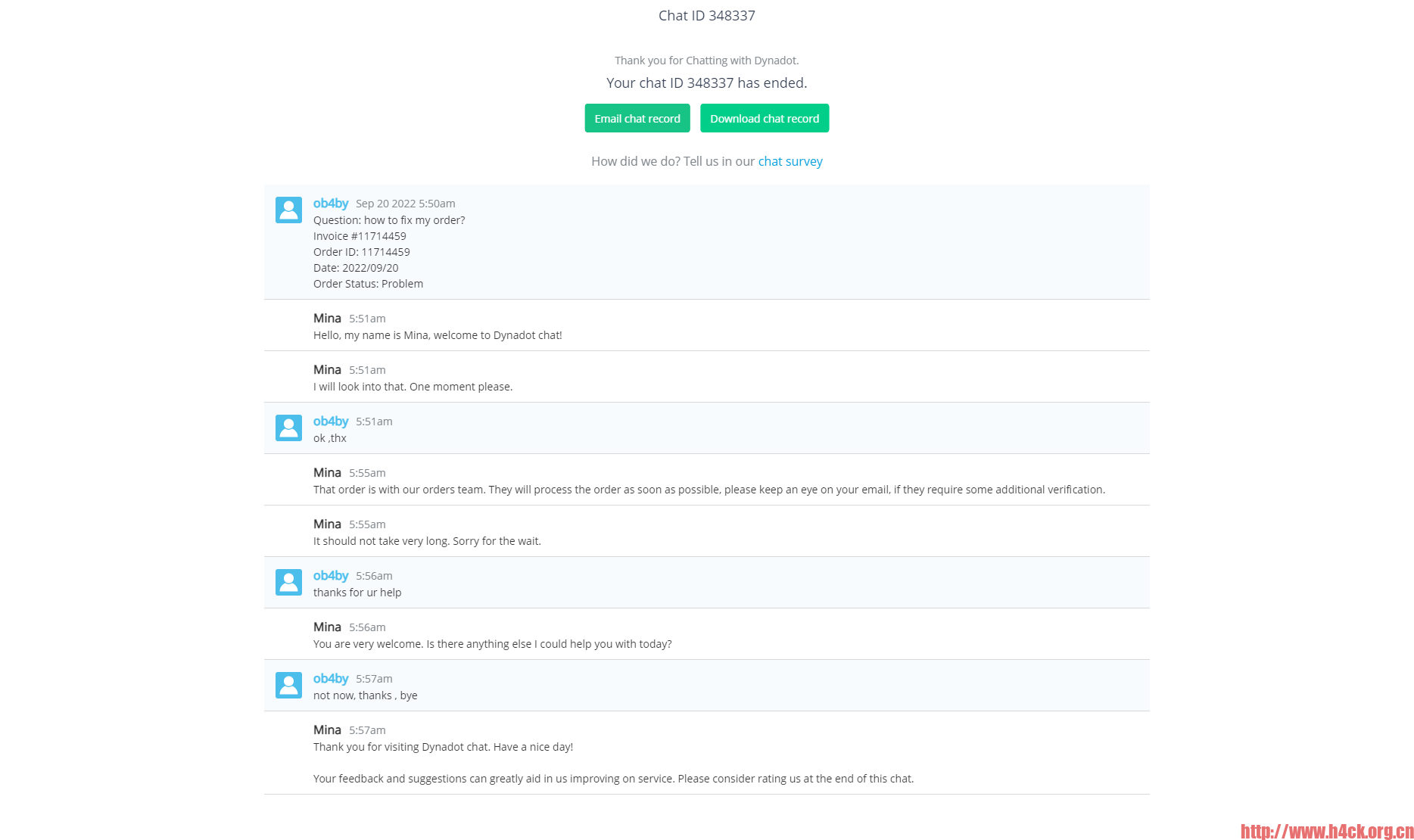Open ob4by username on the 5:57am message
The width and height of the screenshot is (1414, 840).
(x=331, y=678)
